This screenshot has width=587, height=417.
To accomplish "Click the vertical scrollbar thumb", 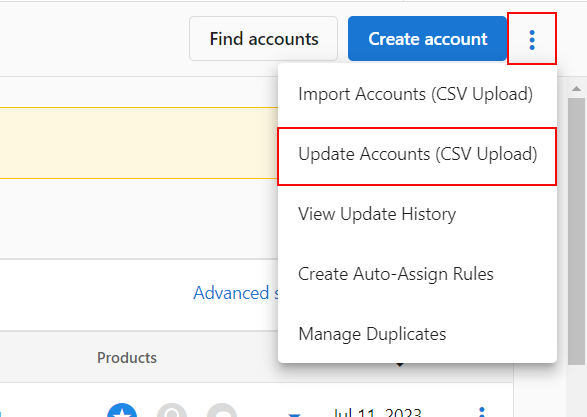I will pos(577,231).
